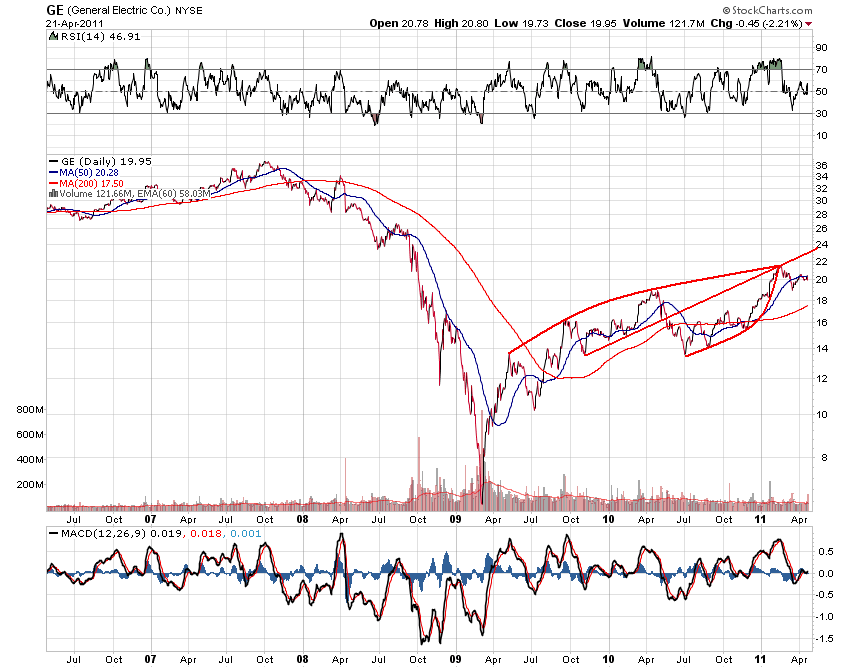Screen dimensions: 850x668
Task: Click the red down-triangle next to Chg
Action: point(809,24)
